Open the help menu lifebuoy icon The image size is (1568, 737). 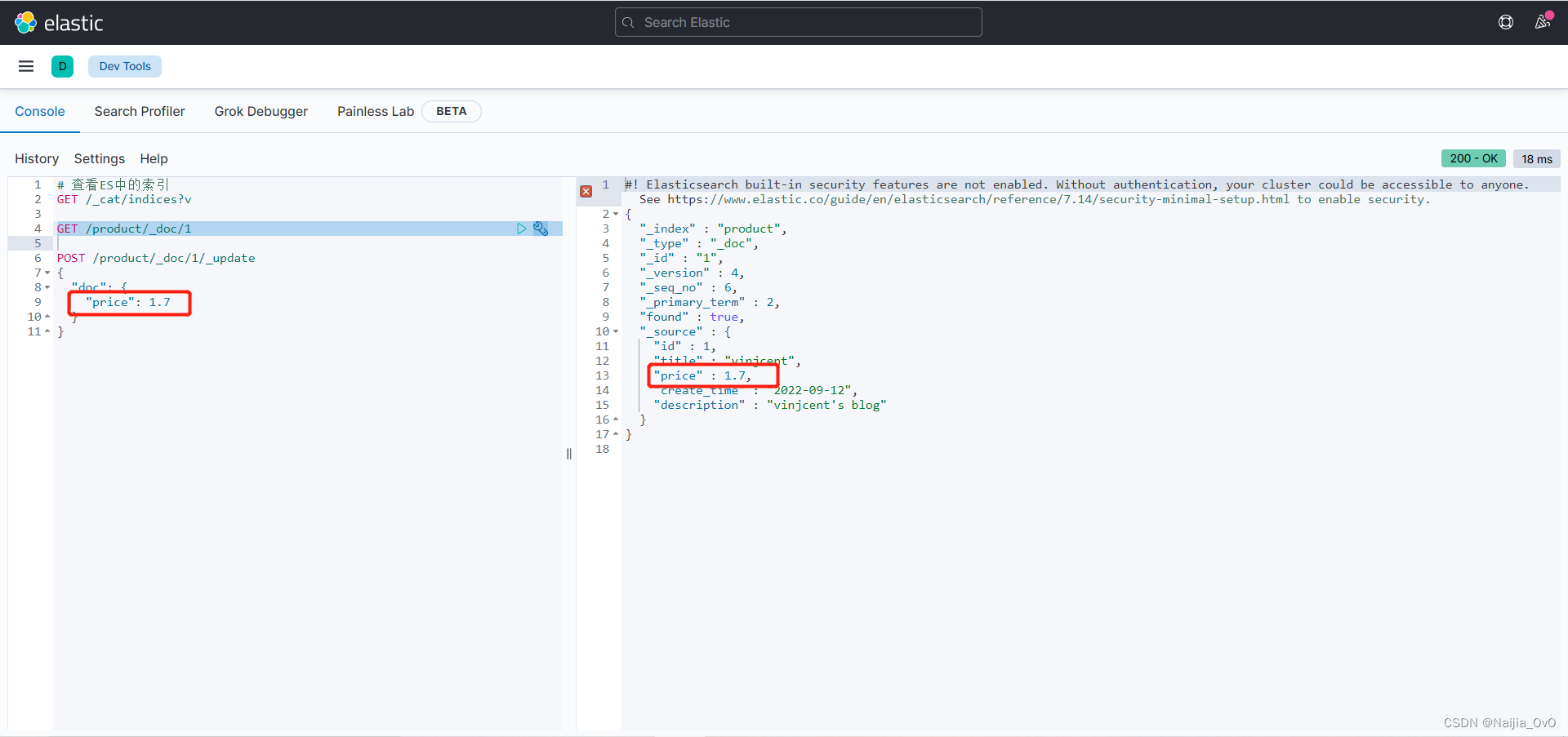point(1506,22)
